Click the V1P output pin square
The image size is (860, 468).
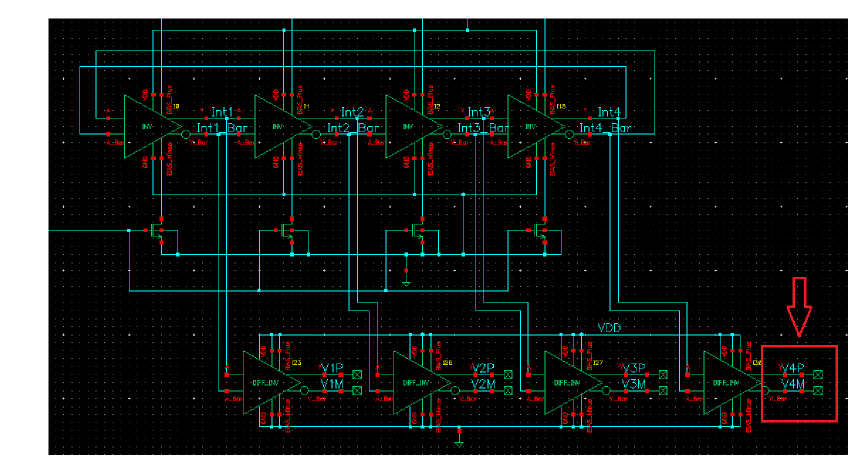point(357,375)
